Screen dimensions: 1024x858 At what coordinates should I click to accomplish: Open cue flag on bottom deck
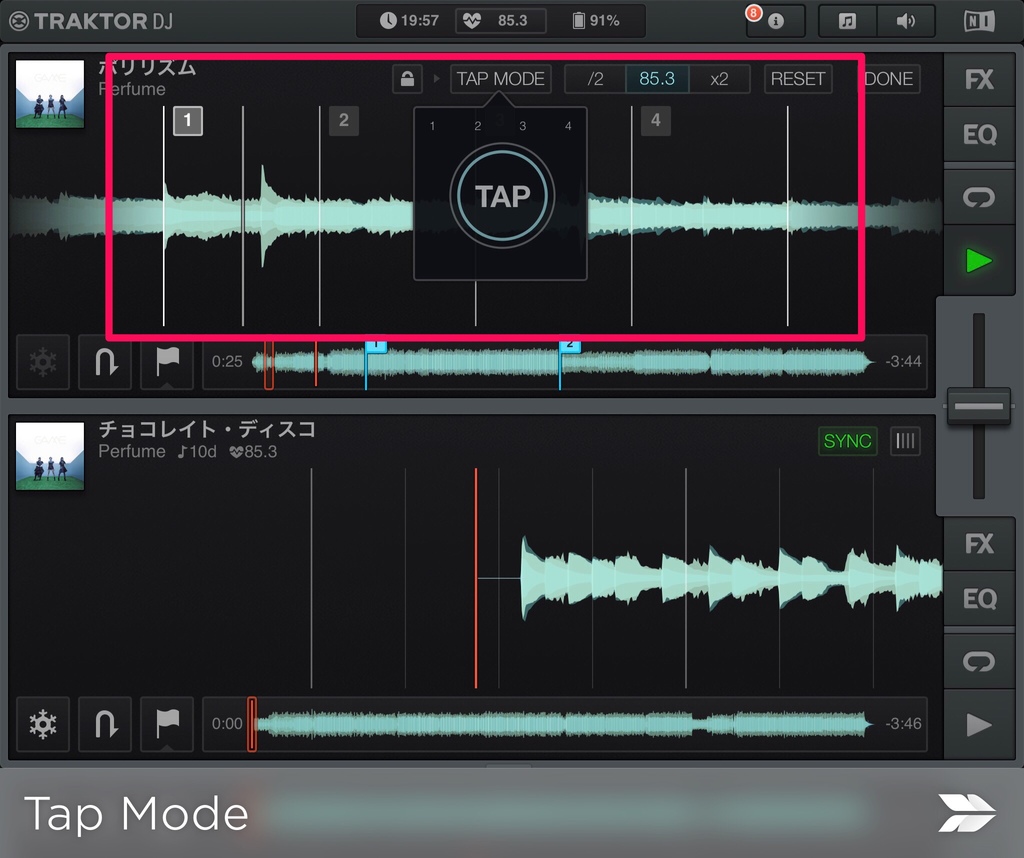[x=167, y=724]
